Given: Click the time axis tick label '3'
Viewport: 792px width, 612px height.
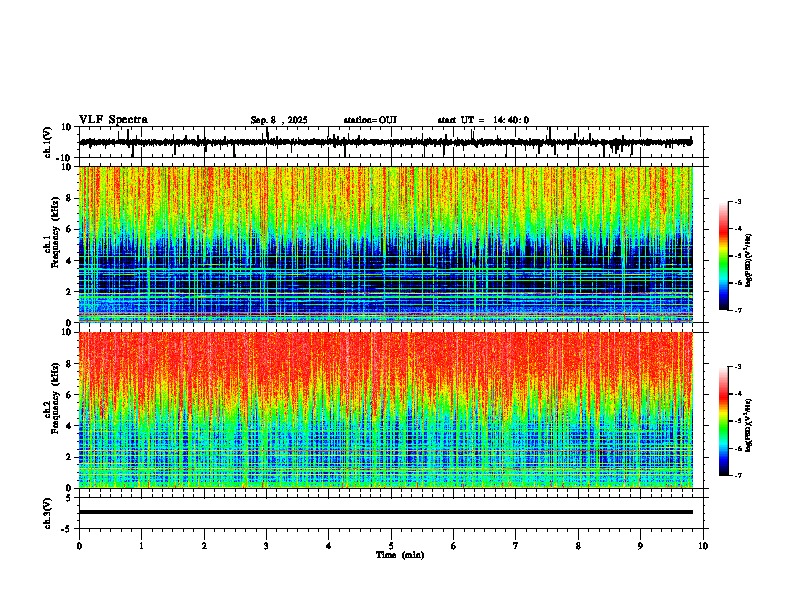Looking at the screenshot, I should [x=266, y=546].
